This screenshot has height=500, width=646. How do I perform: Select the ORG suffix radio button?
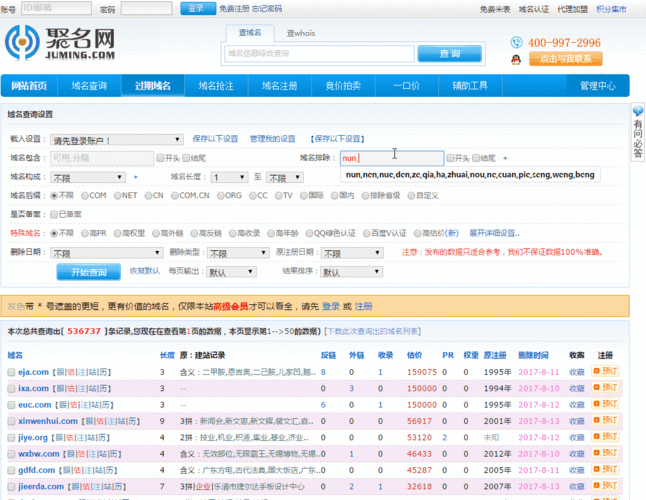tap(221, 196)
